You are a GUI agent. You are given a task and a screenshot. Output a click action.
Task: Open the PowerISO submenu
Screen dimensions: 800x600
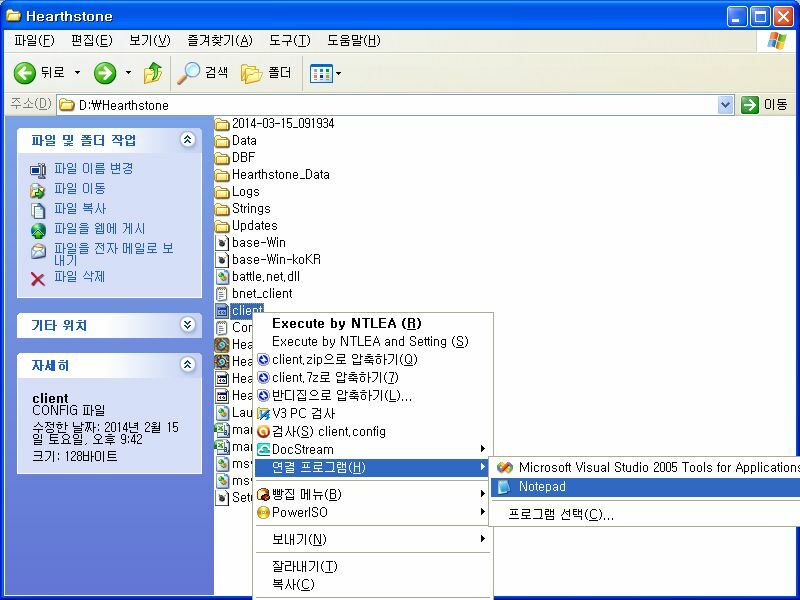click(373, 512)
